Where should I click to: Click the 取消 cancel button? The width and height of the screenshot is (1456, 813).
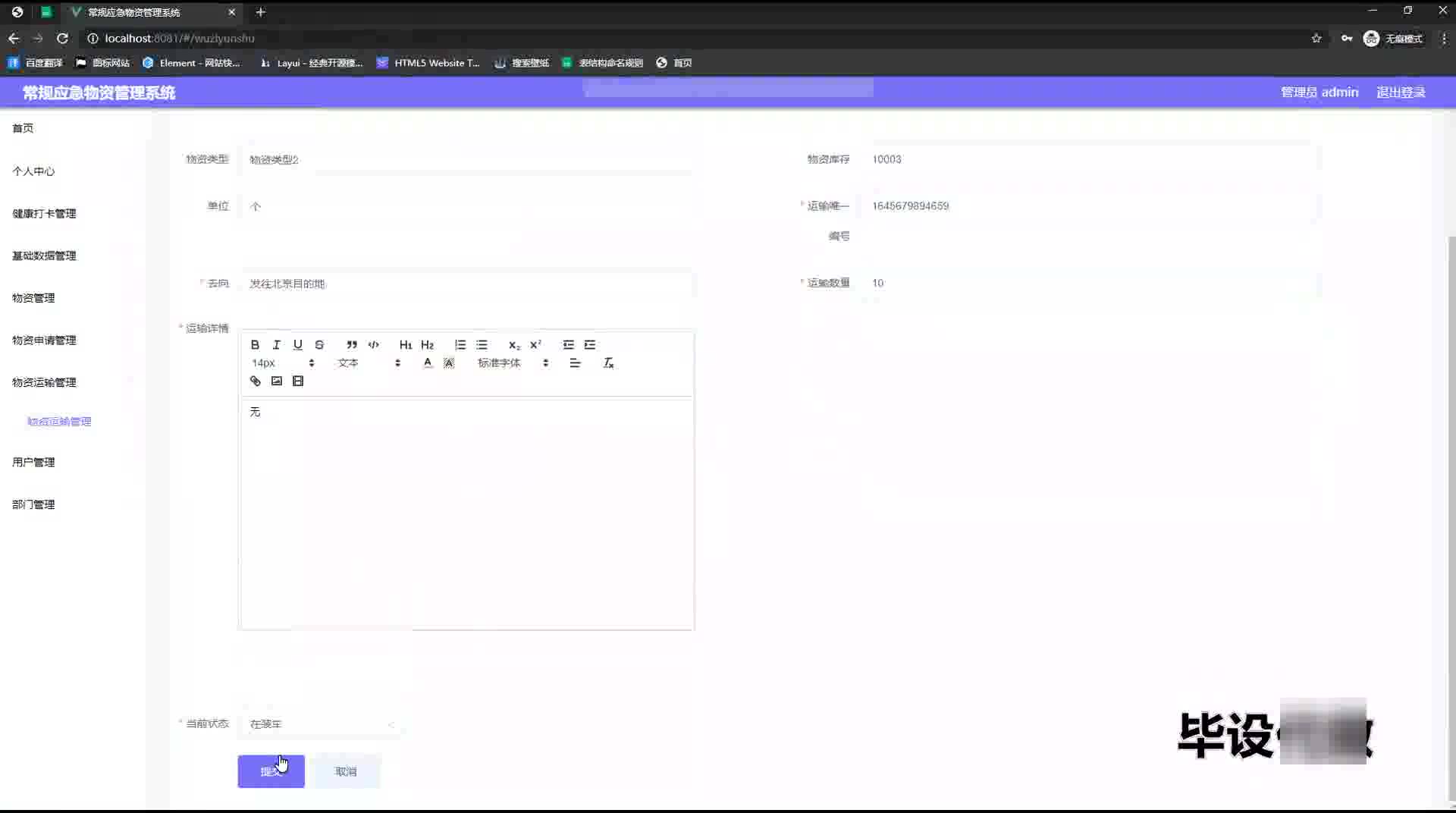click(x=346, y=771)
